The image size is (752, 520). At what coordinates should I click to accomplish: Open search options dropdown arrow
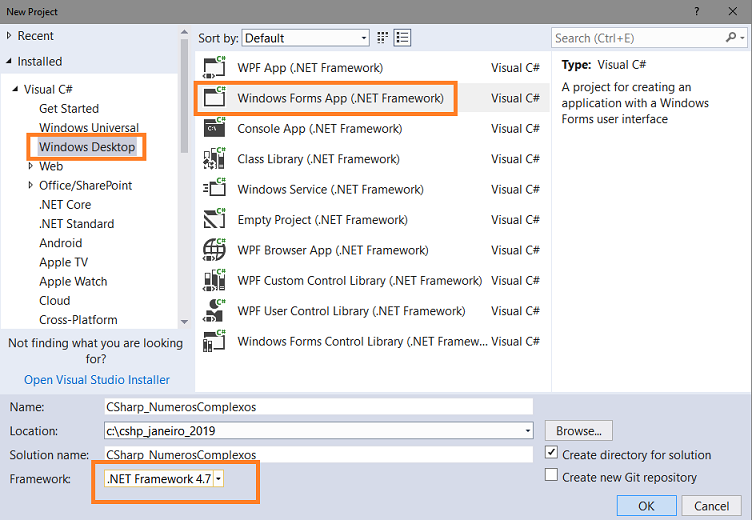pyautogui.click(x=742, y=38)
